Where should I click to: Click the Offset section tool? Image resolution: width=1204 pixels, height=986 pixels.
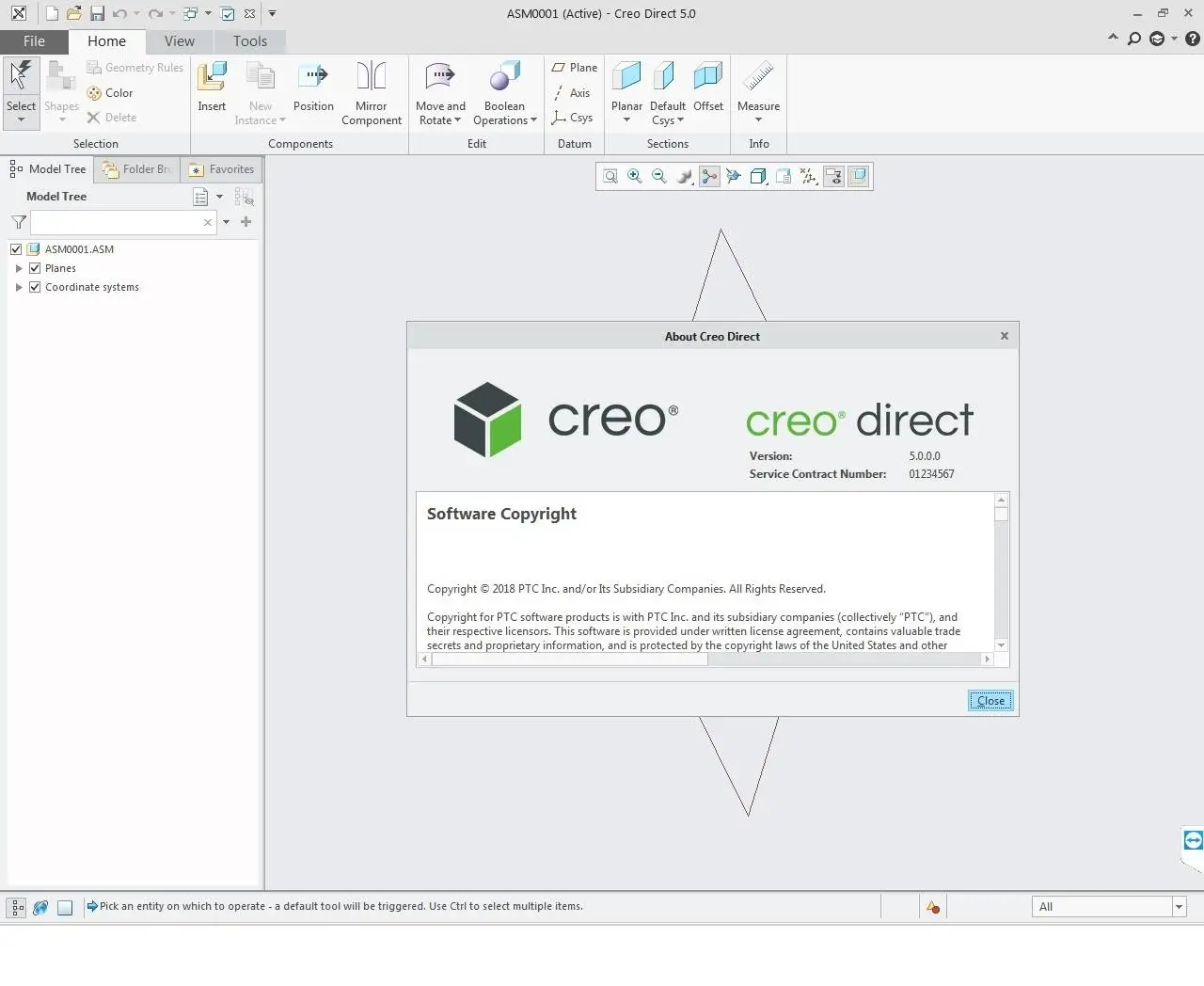pos(708,87)
